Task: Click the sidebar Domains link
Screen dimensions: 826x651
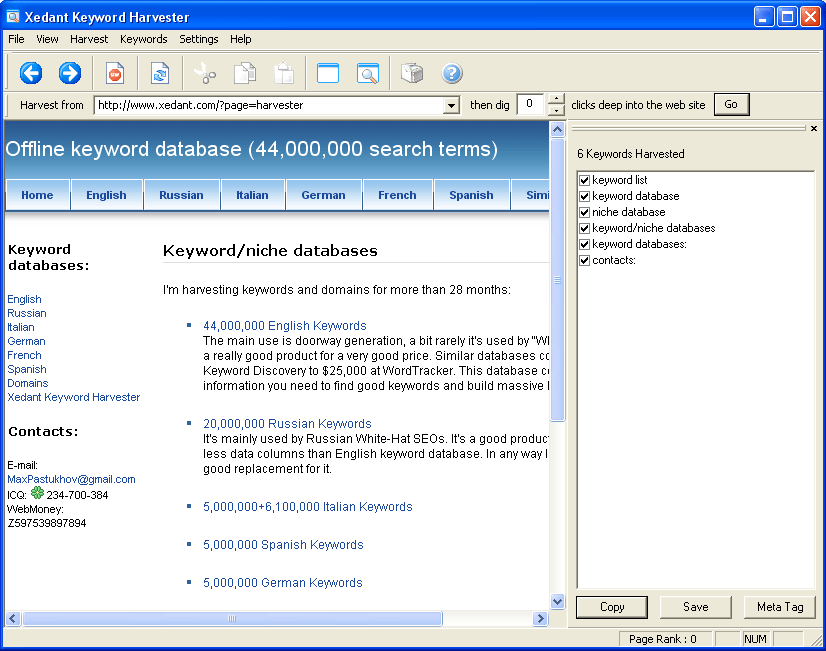Action: [x=28, y=383]
